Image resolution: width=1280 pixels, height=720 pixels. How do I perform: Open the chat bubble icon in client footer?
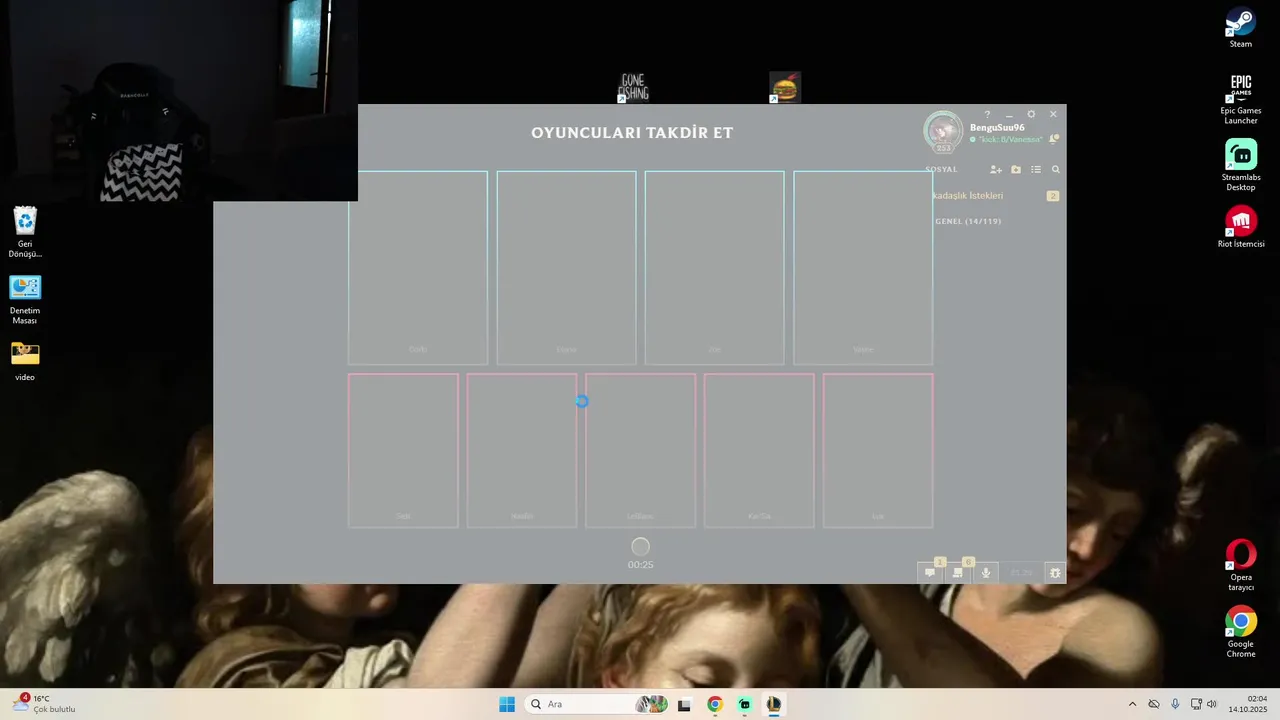click(x=930, y=573)
